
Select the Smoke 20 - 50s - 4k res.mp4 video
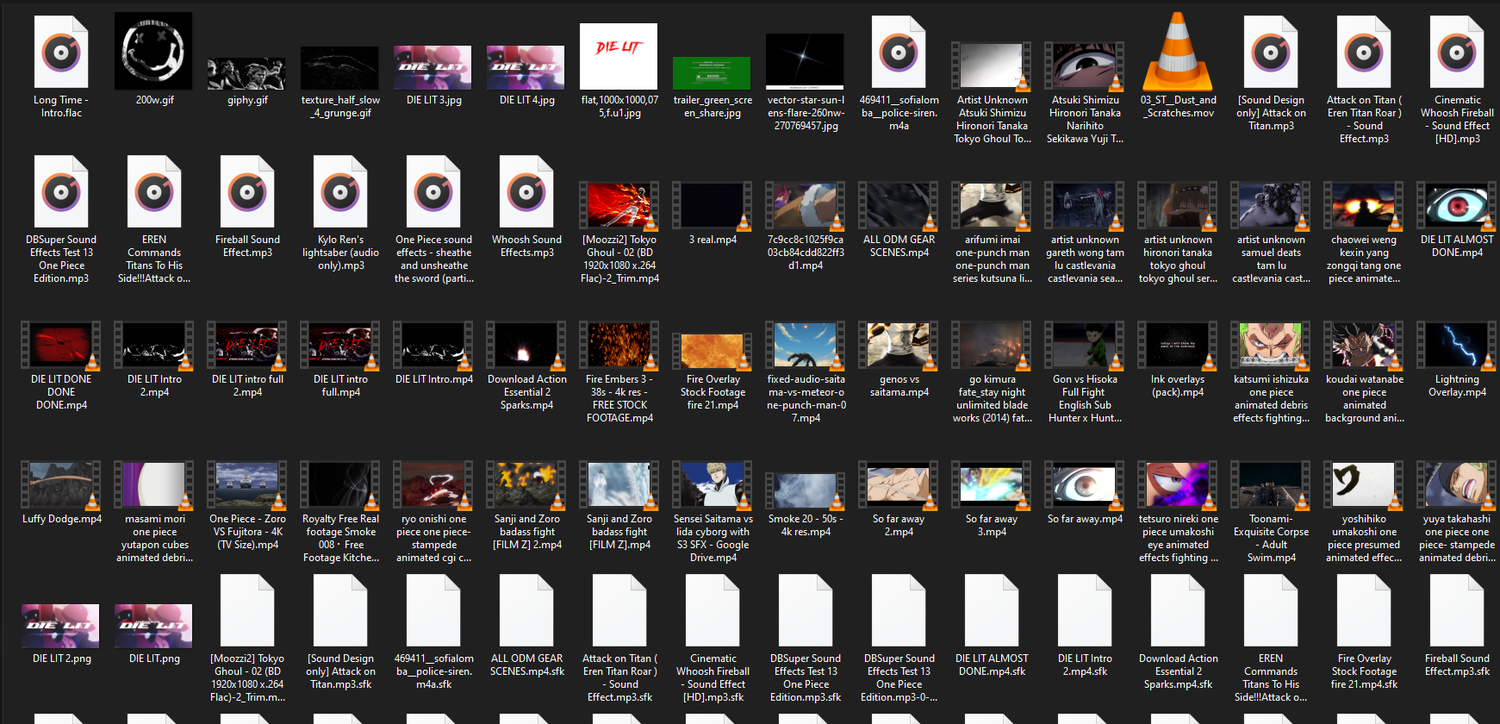click(x=805, y=485)
